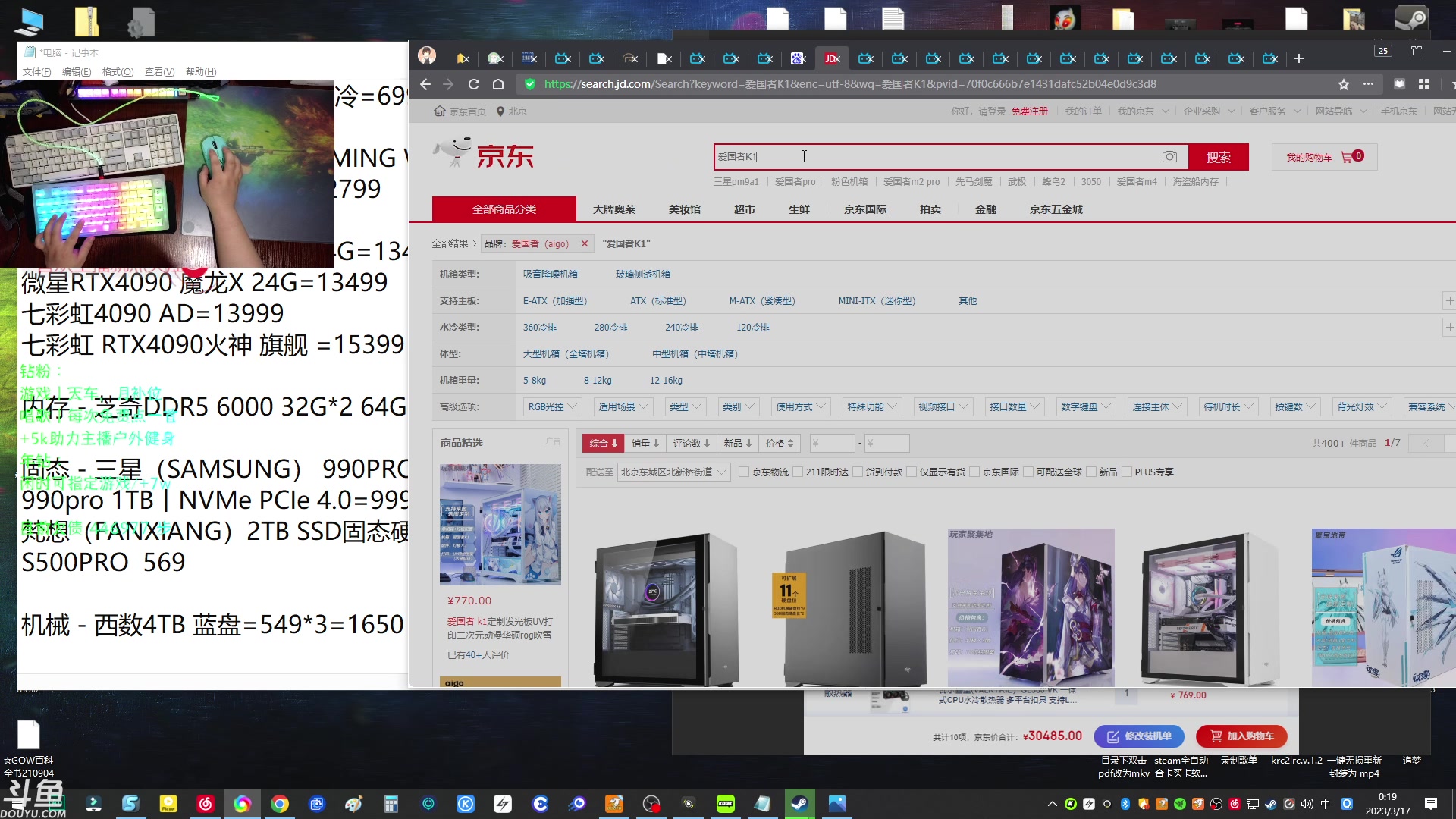Image resolution: width=1456 pixels, height=819 pixels.
Task: Expand the RGB光控 dropdown
Action: click(552, 407)
